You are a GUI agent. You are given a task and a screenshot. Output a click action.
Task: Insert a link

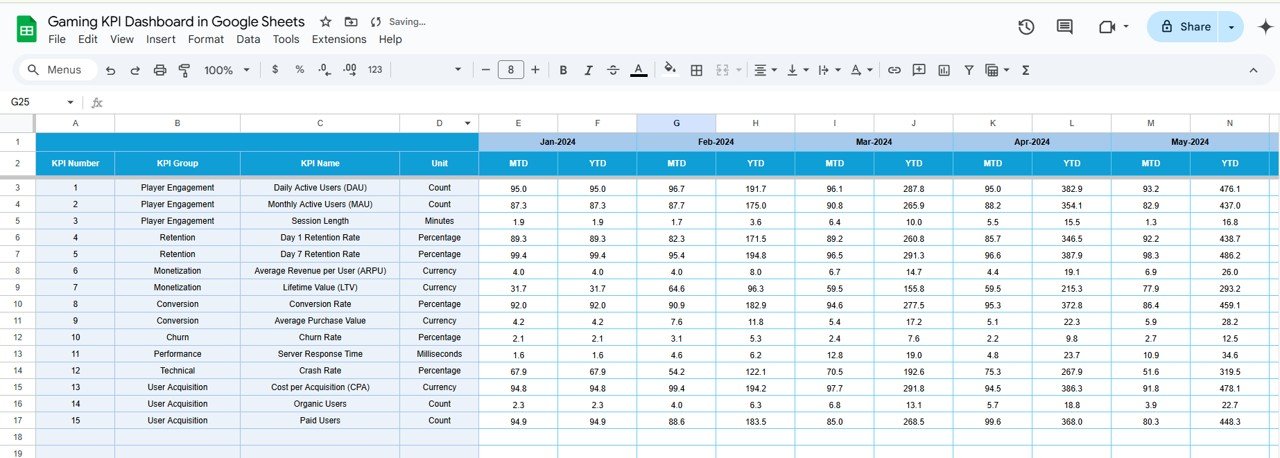(x=894, y=70)
